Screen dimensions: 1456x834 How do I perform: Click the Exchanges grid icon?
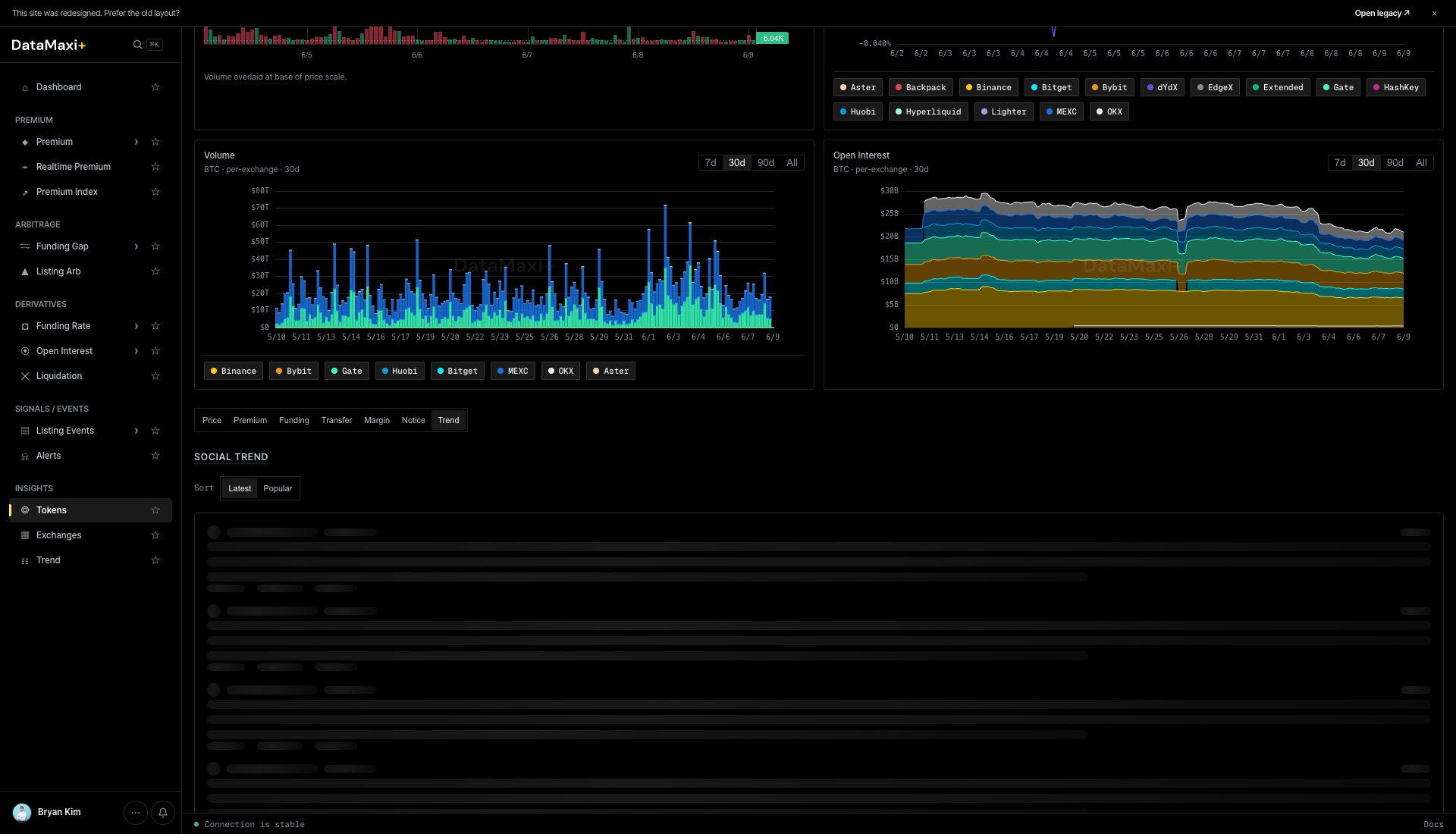(25, 535)
